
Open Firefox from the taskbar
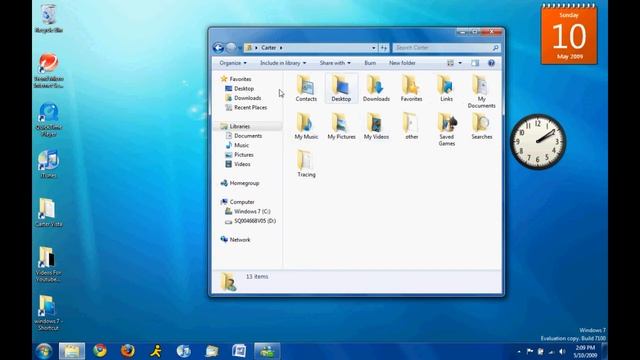[x=128, y=351]
